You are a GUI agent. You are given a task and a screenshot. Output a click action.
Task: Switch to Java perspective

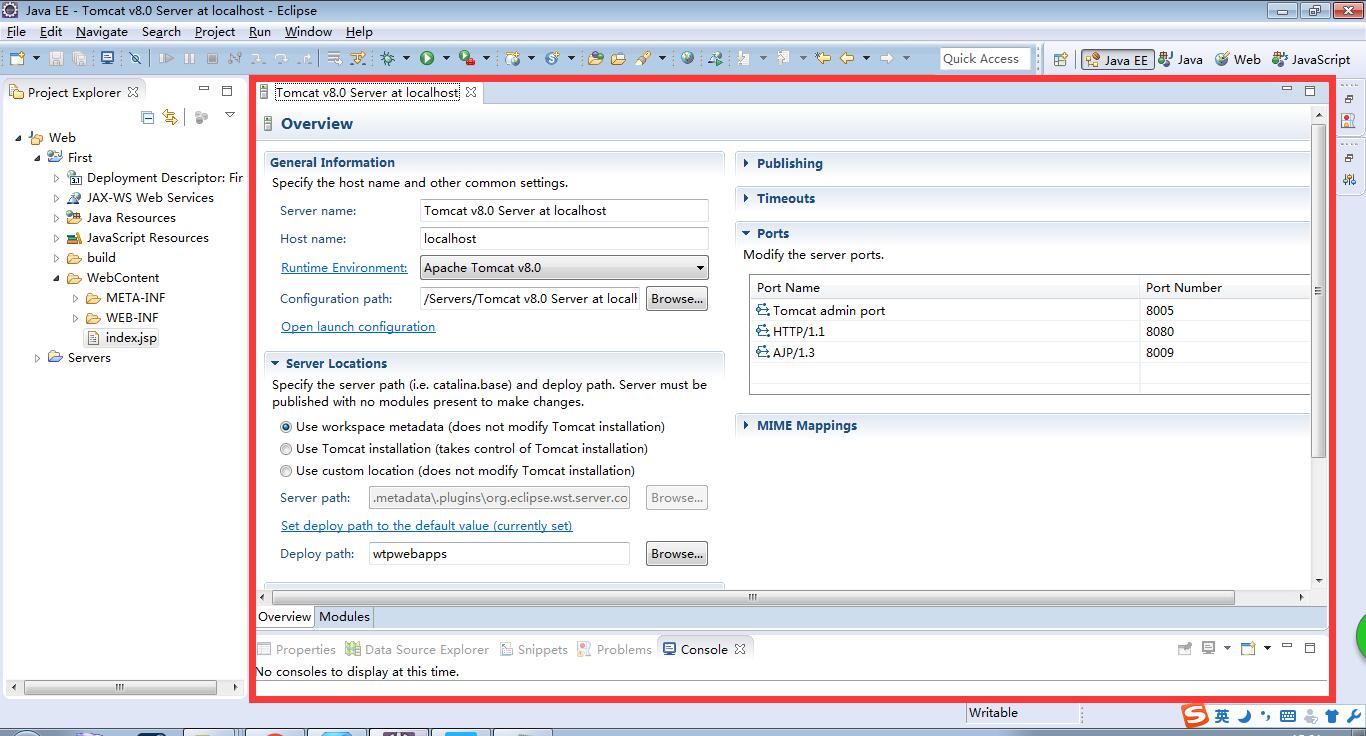1180,59
